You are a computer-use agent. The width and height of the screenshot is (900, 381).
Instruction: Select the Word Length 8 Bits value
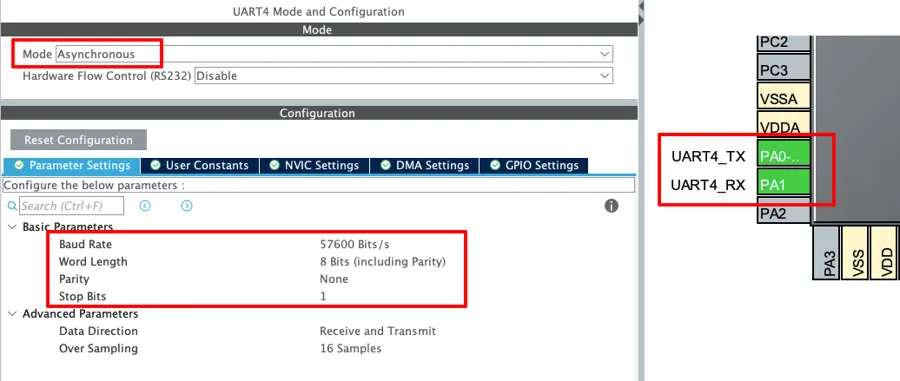point(383,262)
